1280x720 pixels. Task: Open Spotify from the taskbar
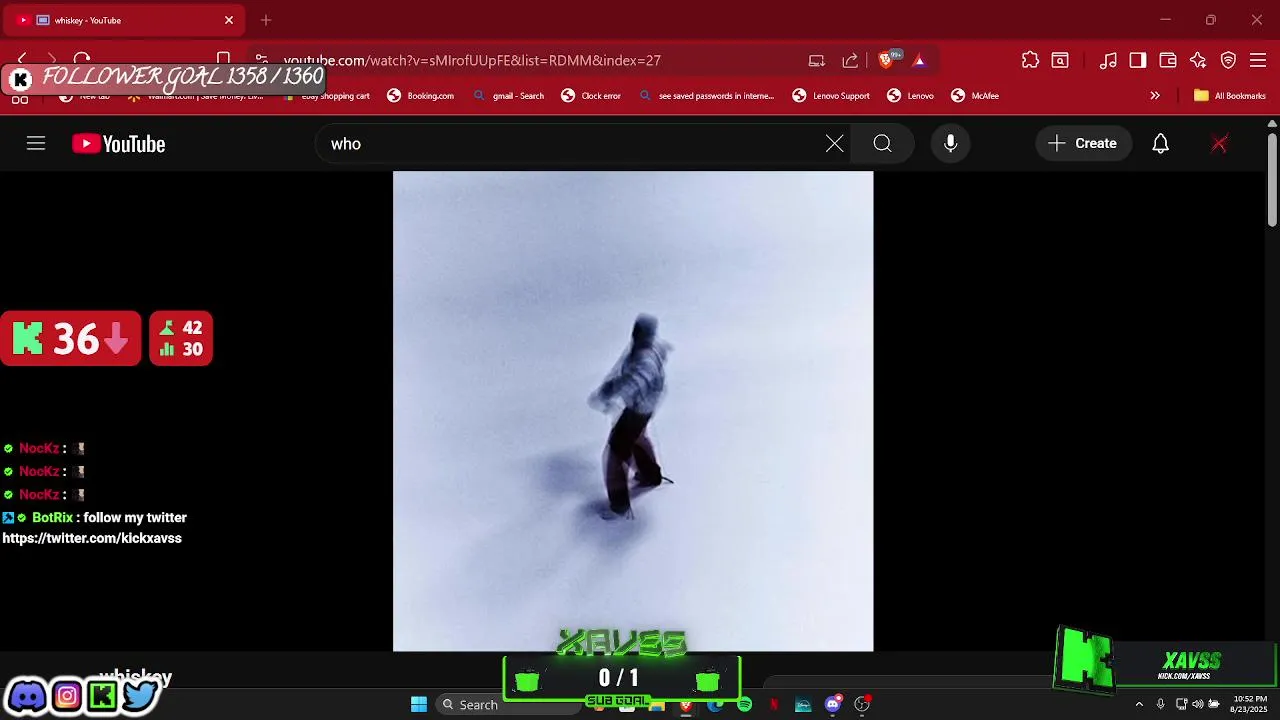745,705
